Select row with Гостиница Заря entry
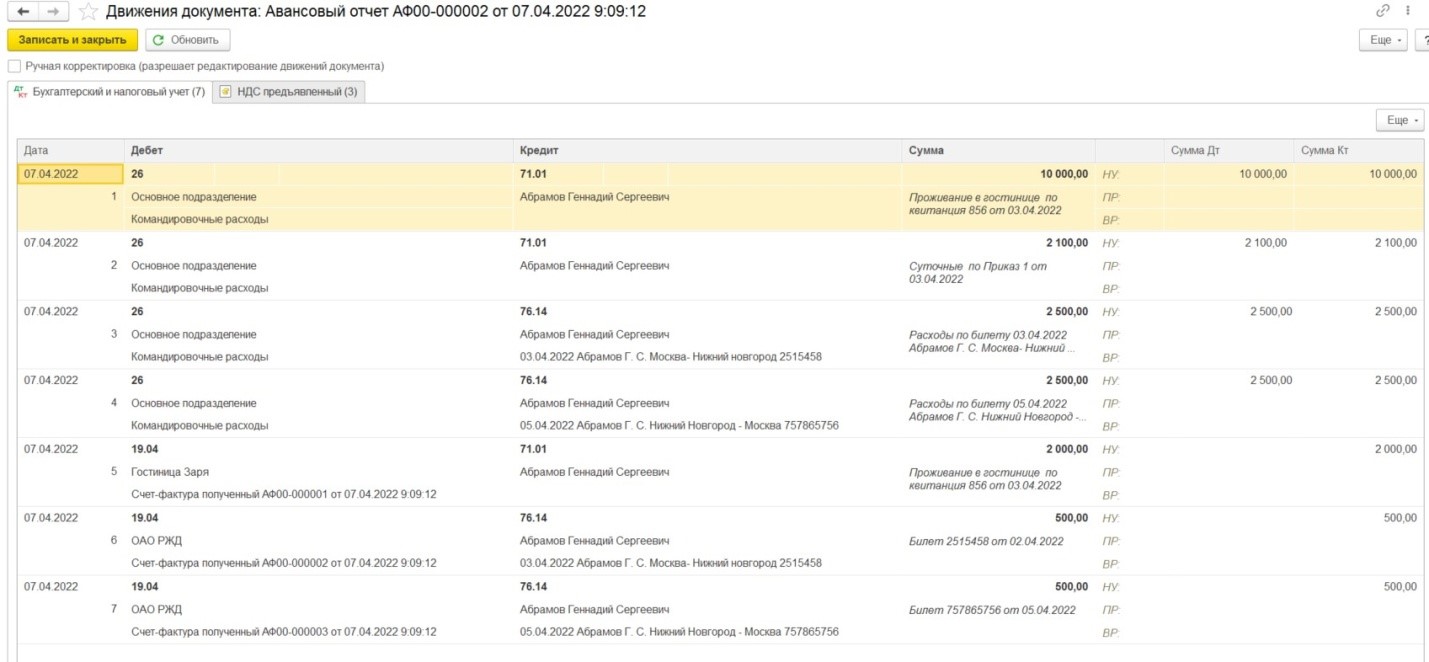 (x=720, y=472)
